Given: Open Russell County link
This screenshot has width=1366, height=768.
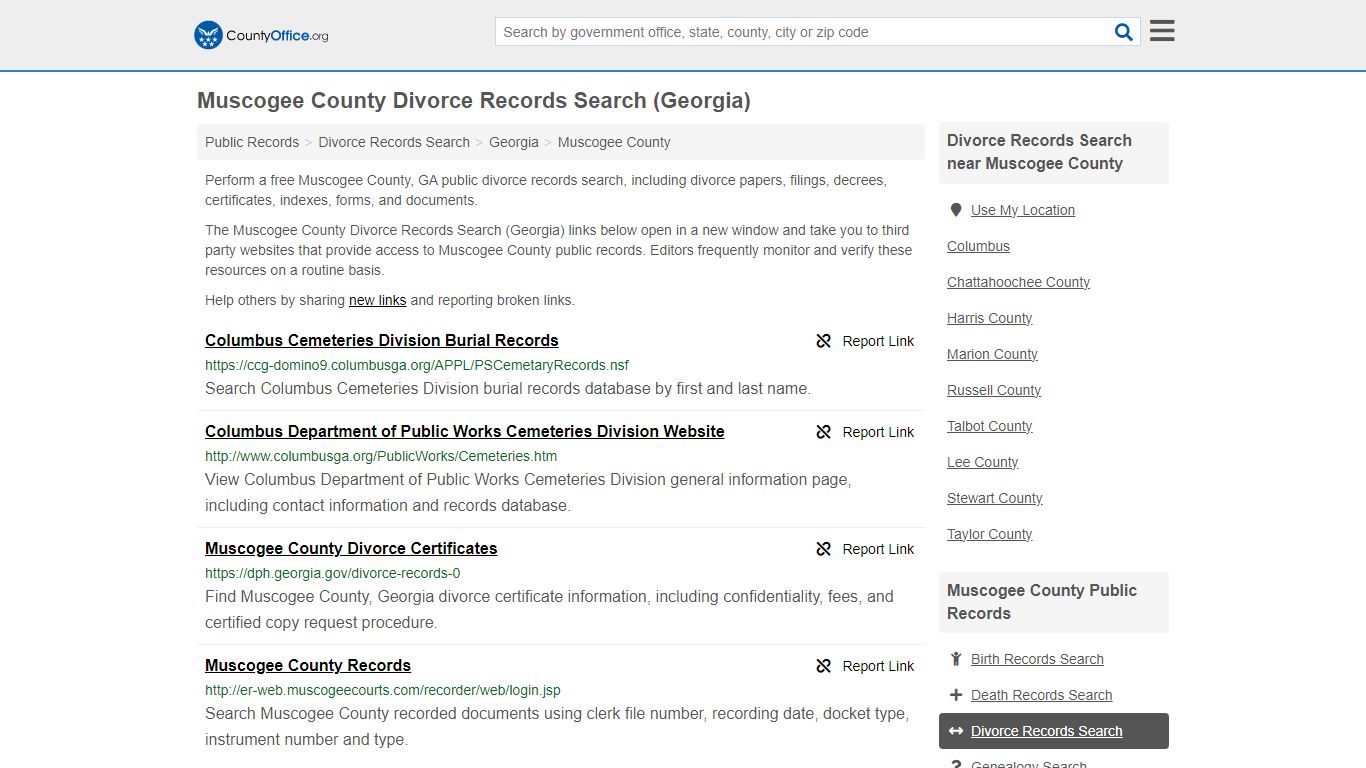Looking at the screenshot, I should pos(994,390).
